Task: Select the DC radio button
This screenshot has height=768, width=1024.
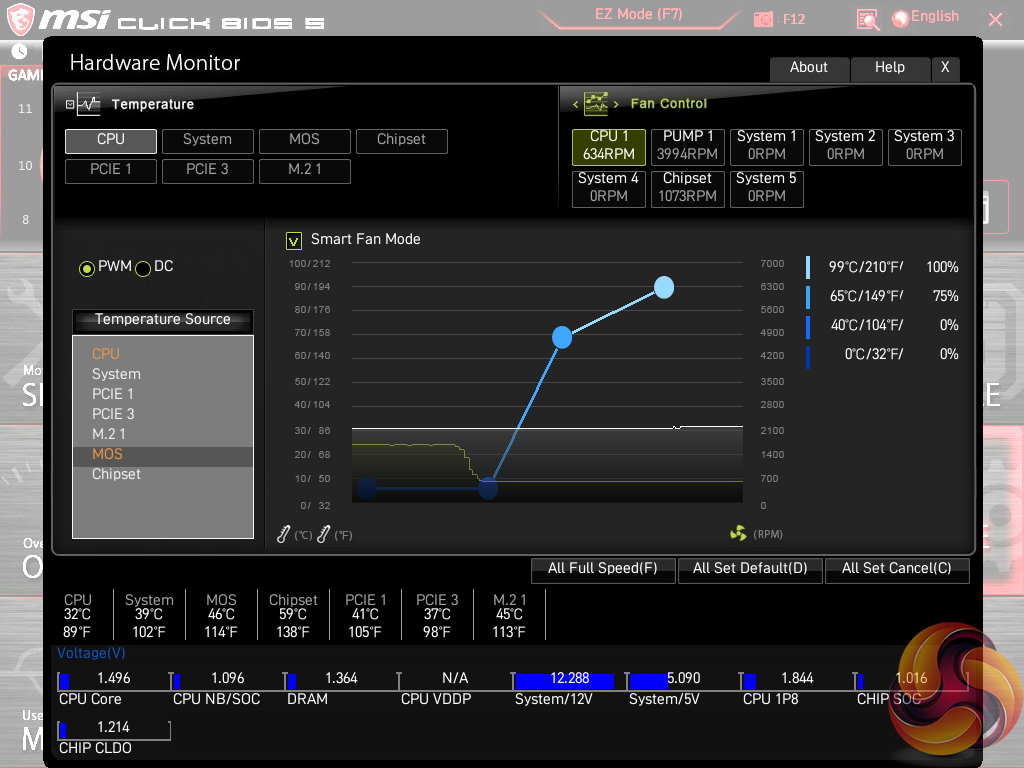Action: click(143, 268)
